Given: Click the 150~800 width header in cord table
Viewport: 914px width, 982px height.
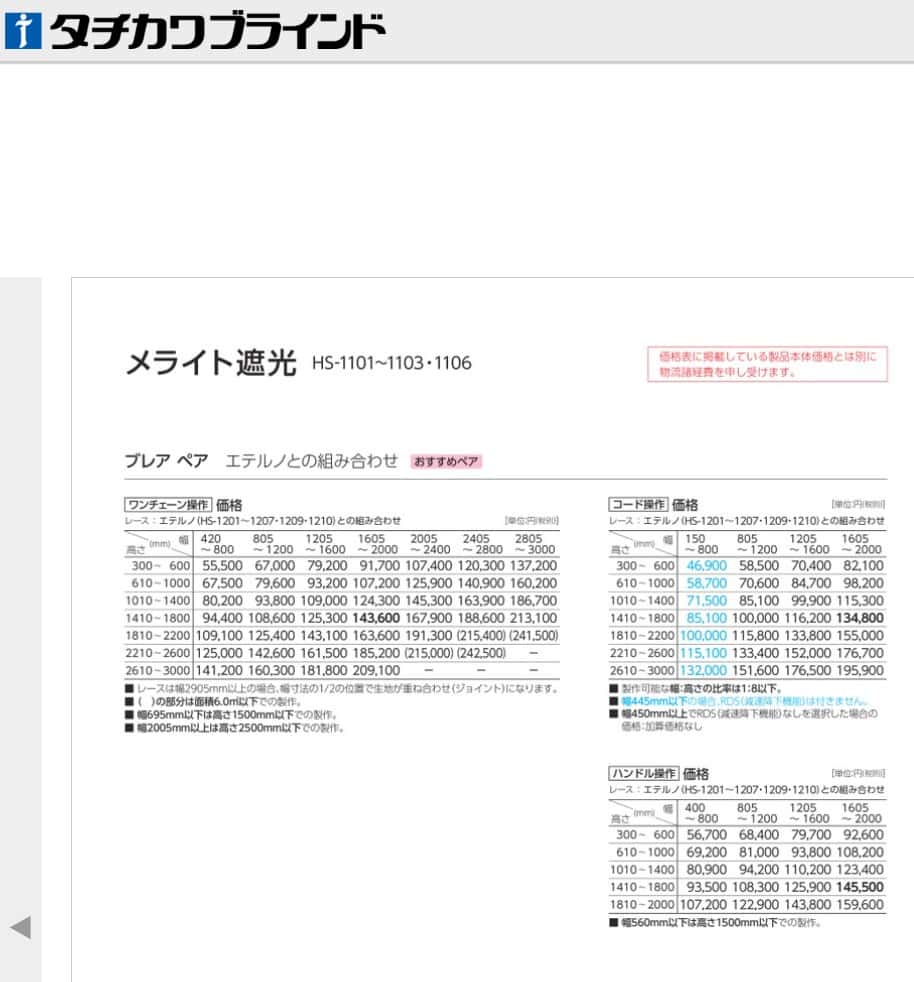Looking at the screenshot, I should pos(701,544).
